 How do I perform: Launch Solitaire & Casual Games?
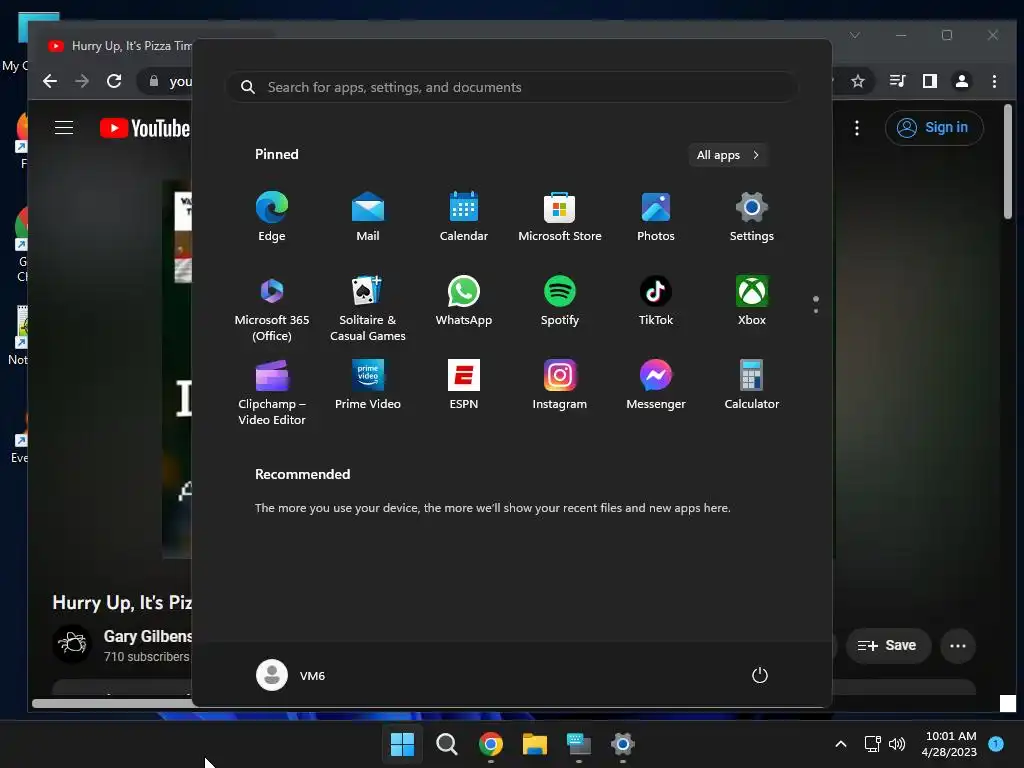click(x=368, y=308)
